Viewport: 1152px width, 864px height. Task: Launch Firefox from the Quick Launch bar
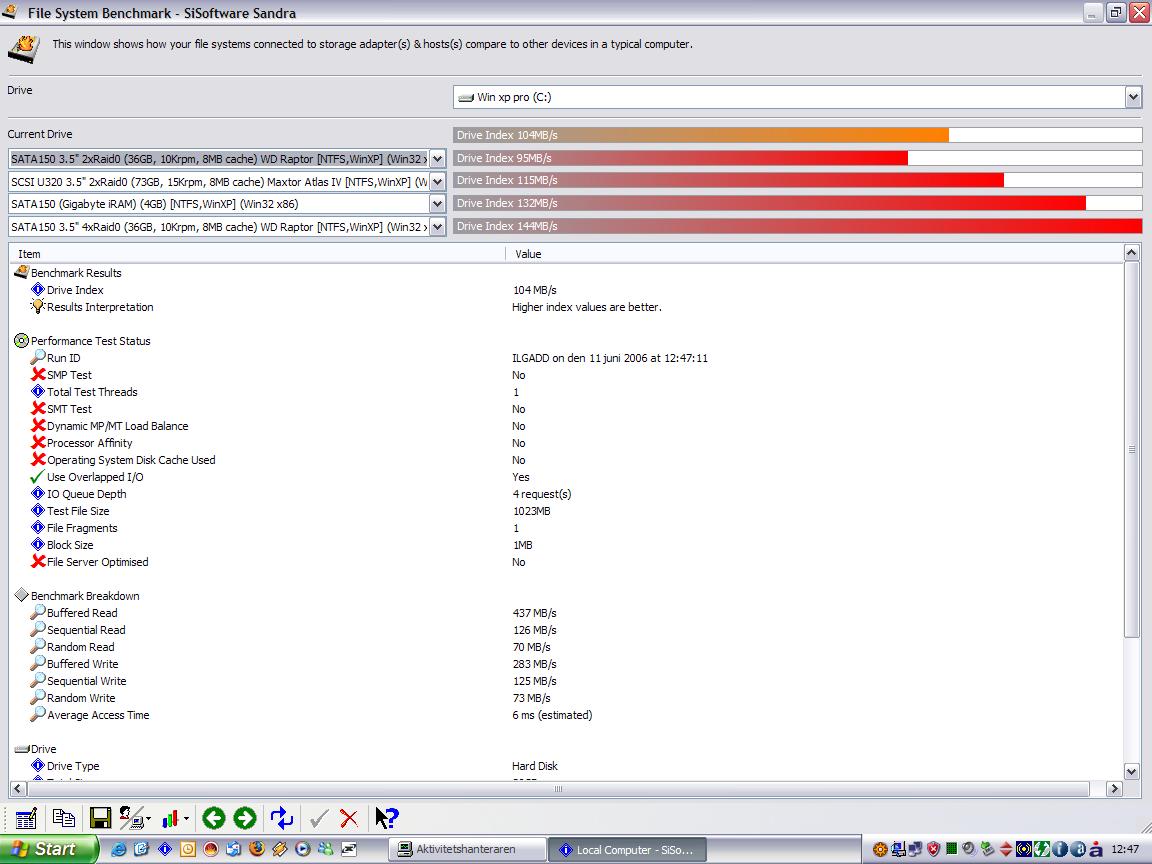click(256, 849)
